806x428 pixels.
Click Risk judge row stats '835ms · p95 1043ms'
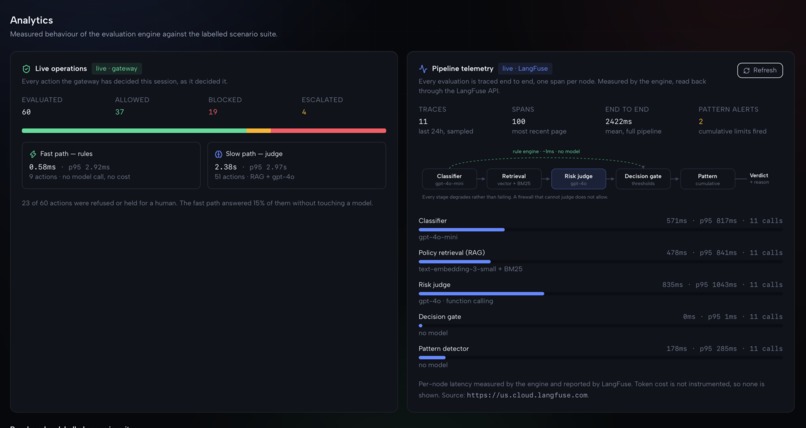click(x=699, y=285)
